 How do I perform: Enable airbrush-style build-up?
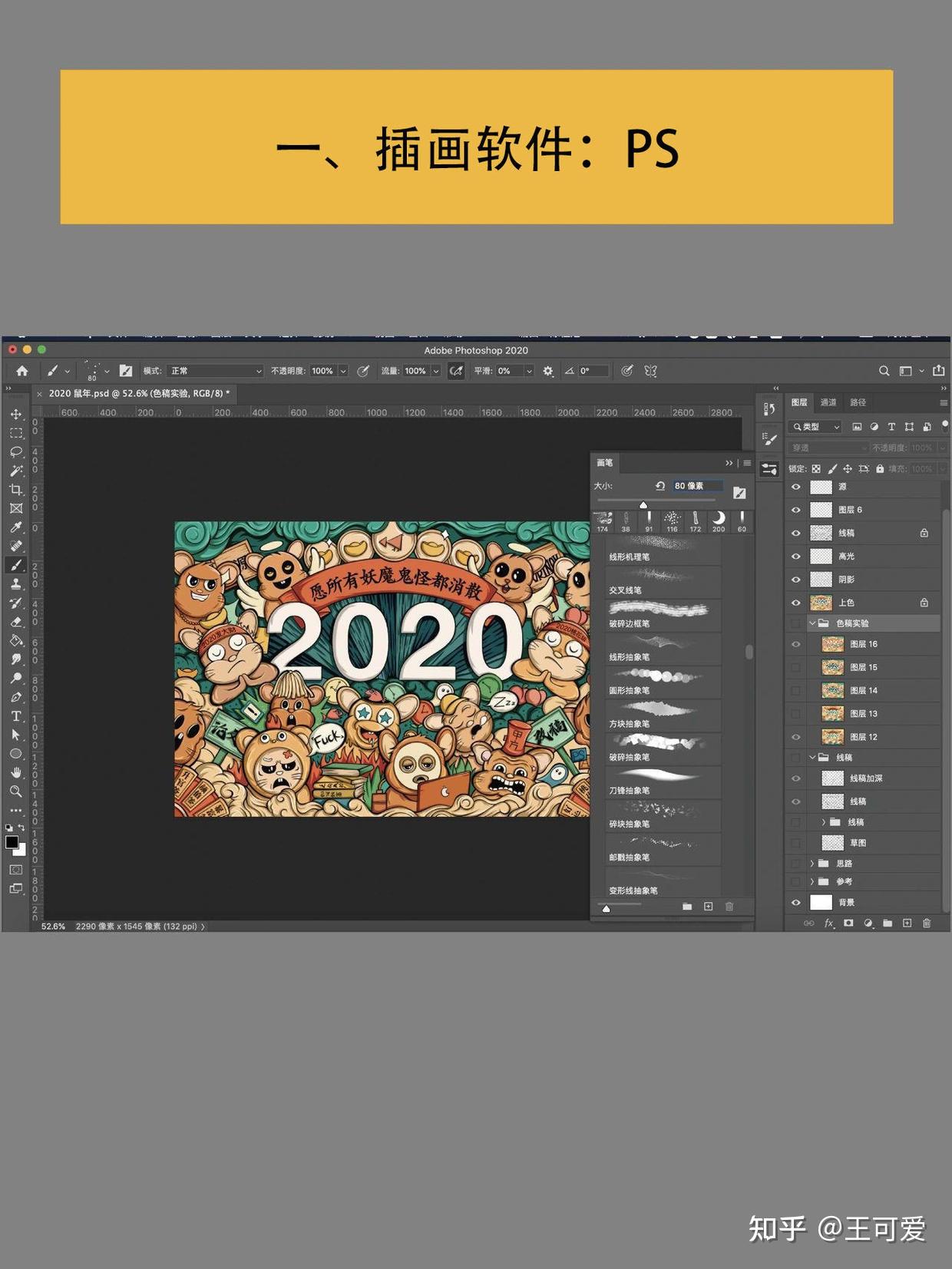click(456, 371)
